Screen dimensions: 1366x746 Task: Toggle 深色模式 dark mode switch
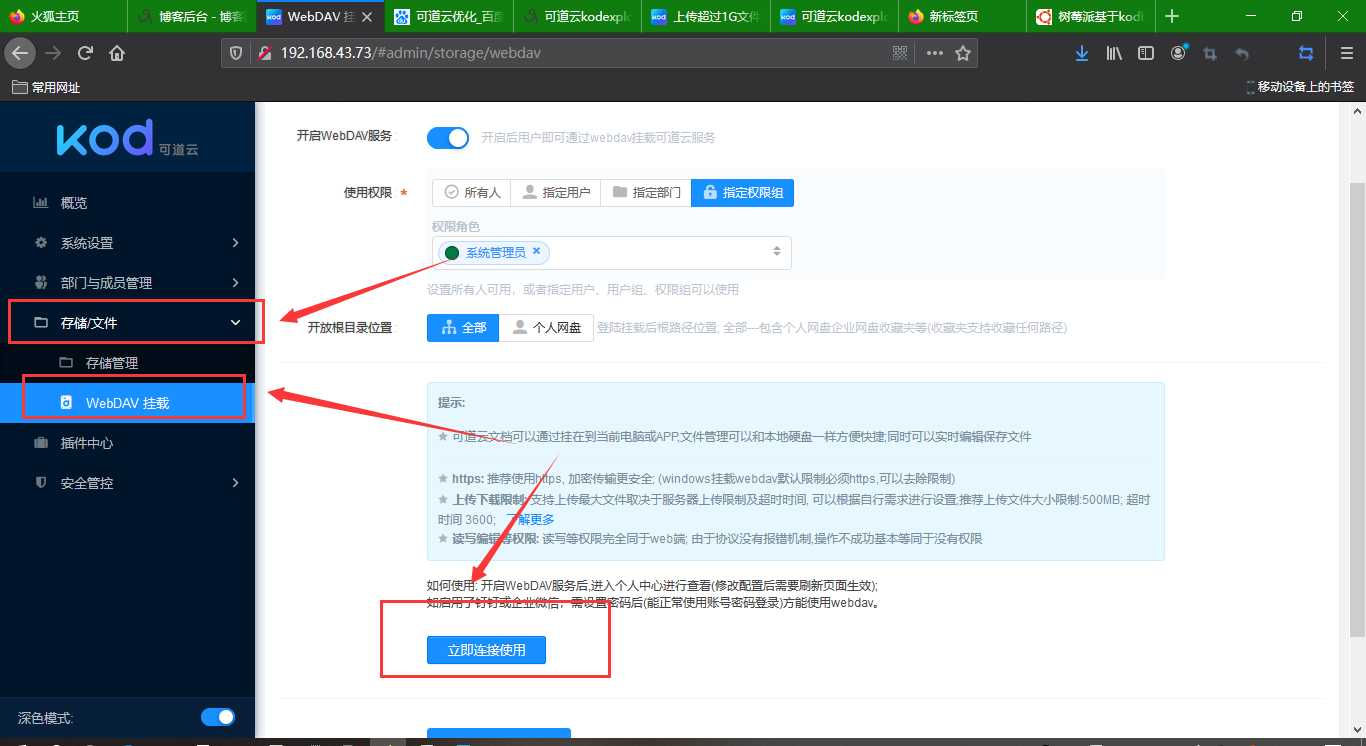217,717
